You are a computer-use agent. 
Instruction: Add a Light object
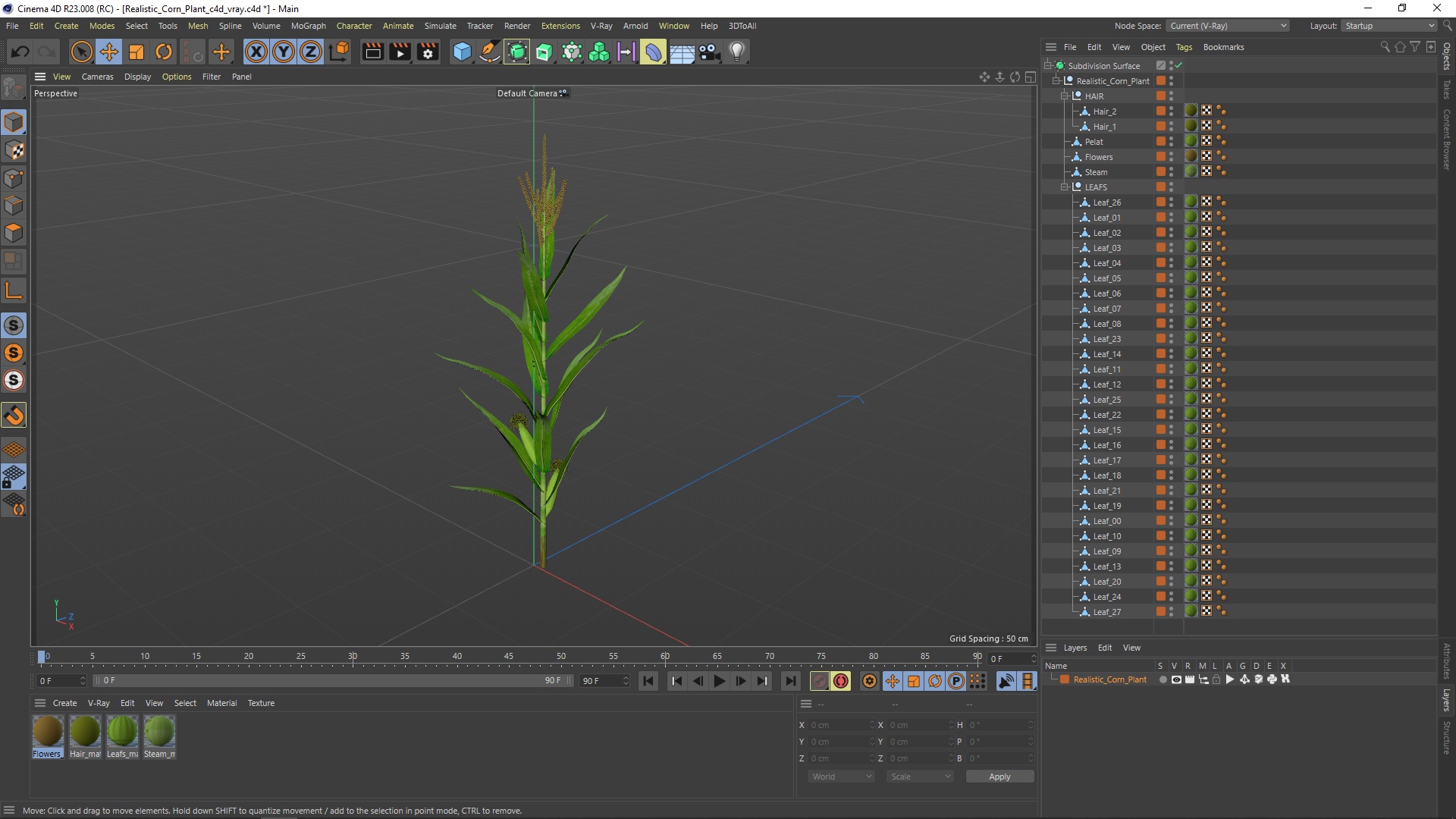click(737, 52)
